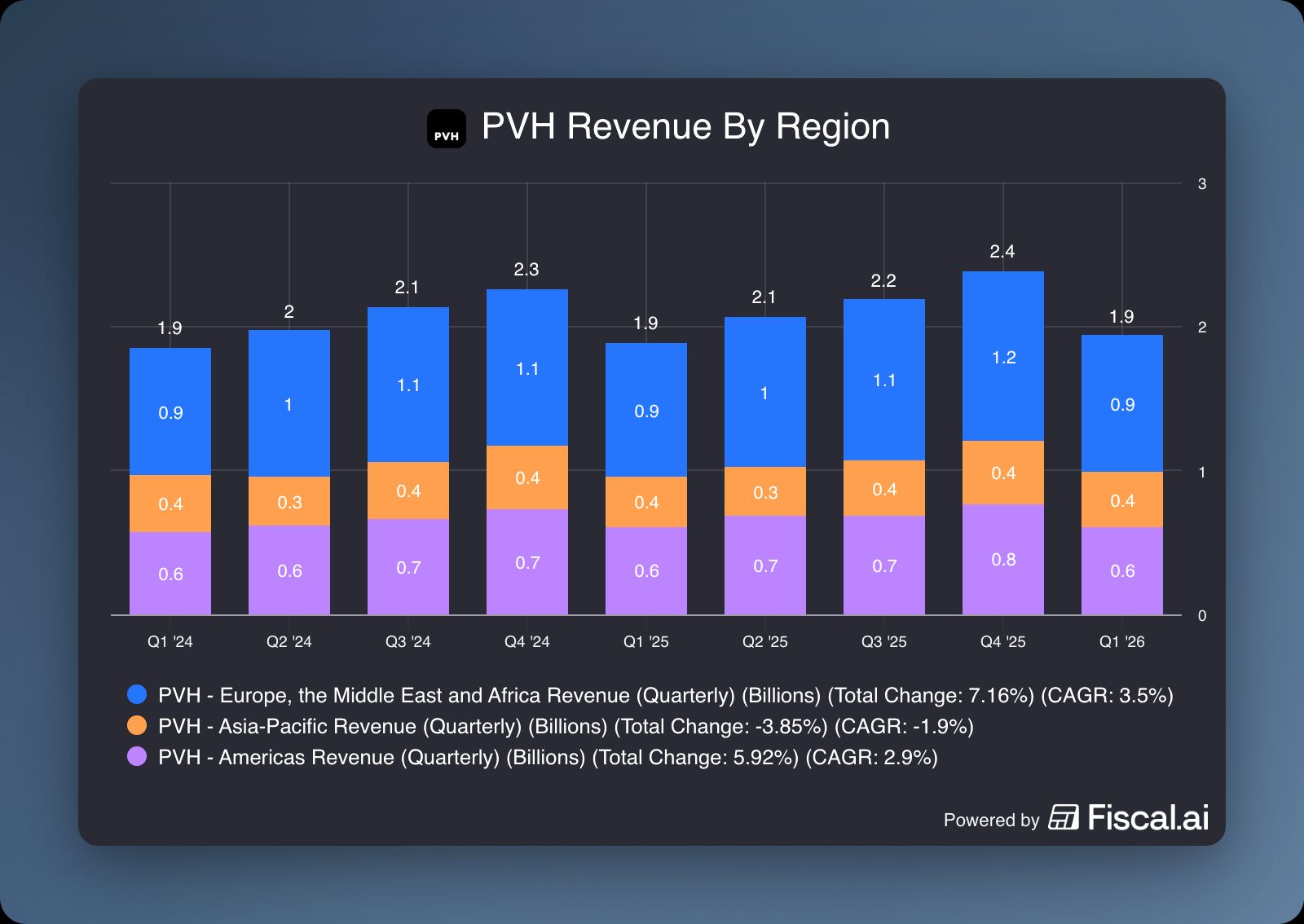Click the orange segment of Q4 '24 bar
Image resolution: width=1304 pixels, height=924 pixels.
click(x=527, y=477)
